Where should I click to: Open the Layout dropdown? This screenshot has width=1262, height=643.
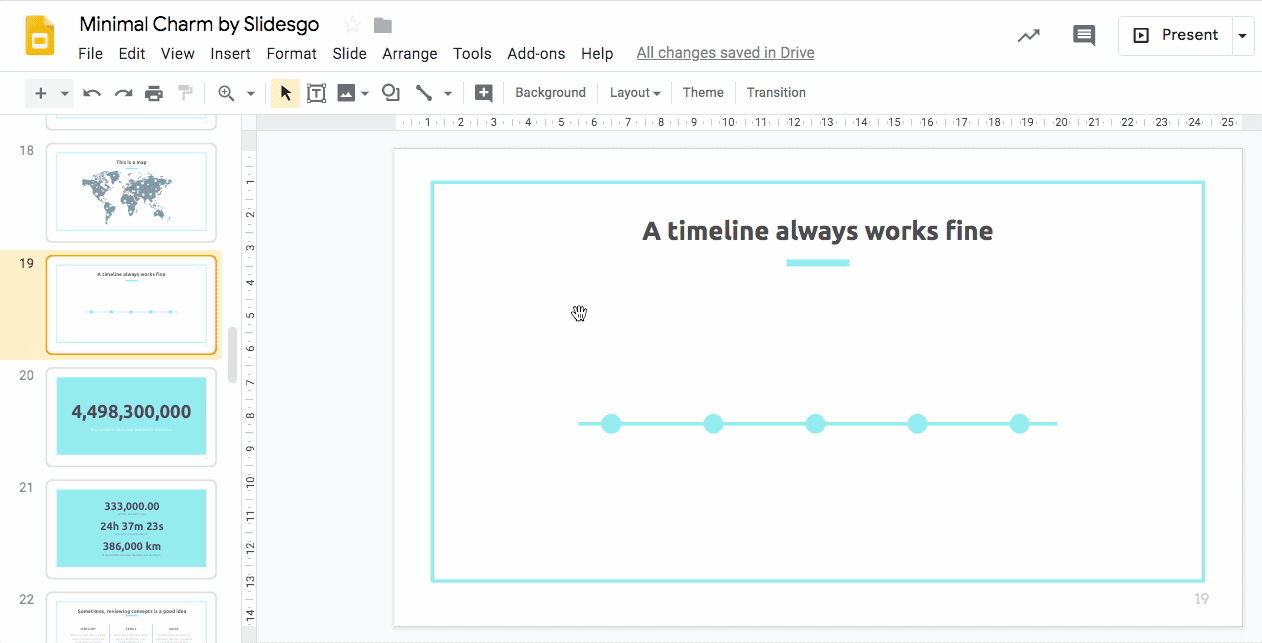(635, 93)
